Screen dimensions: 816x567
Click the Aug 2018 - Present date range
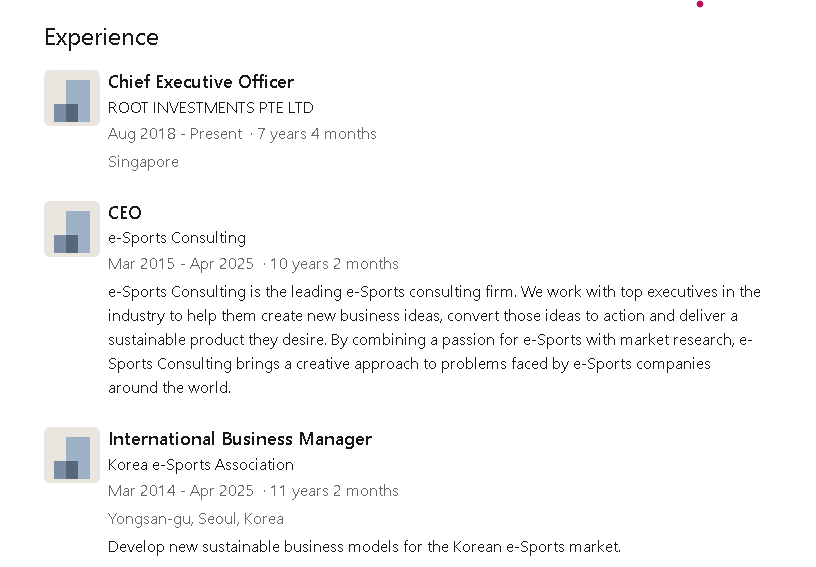point(175,134)
